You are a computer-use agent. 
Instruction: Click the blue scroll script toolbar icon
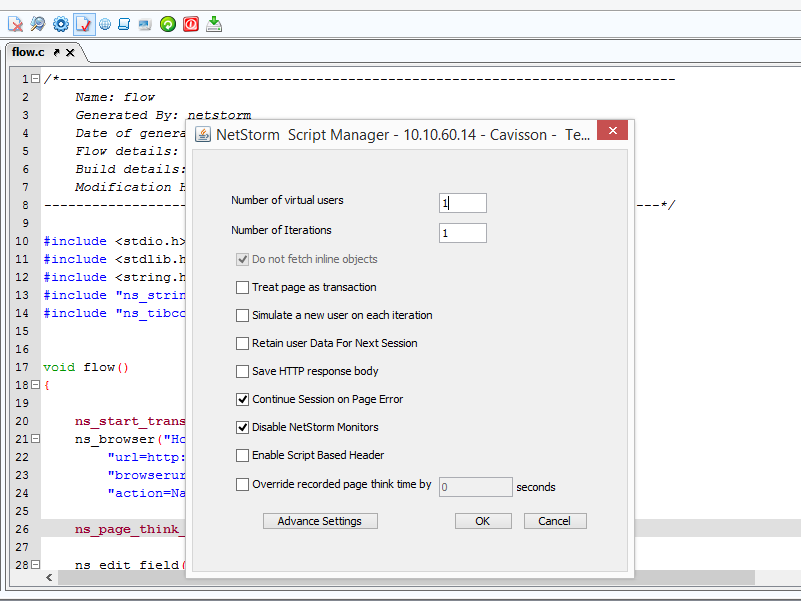click(124, 24)
